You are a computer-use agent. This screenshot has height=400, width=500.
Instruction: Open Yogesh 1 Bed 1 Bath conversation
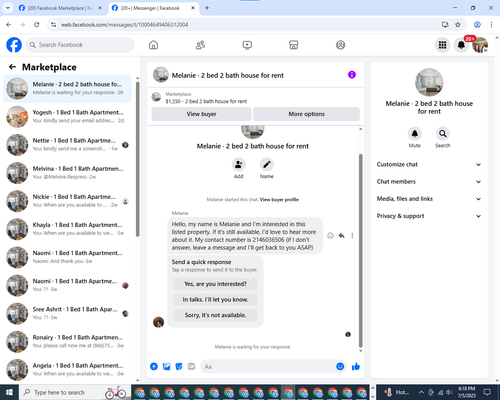(67, 117)
